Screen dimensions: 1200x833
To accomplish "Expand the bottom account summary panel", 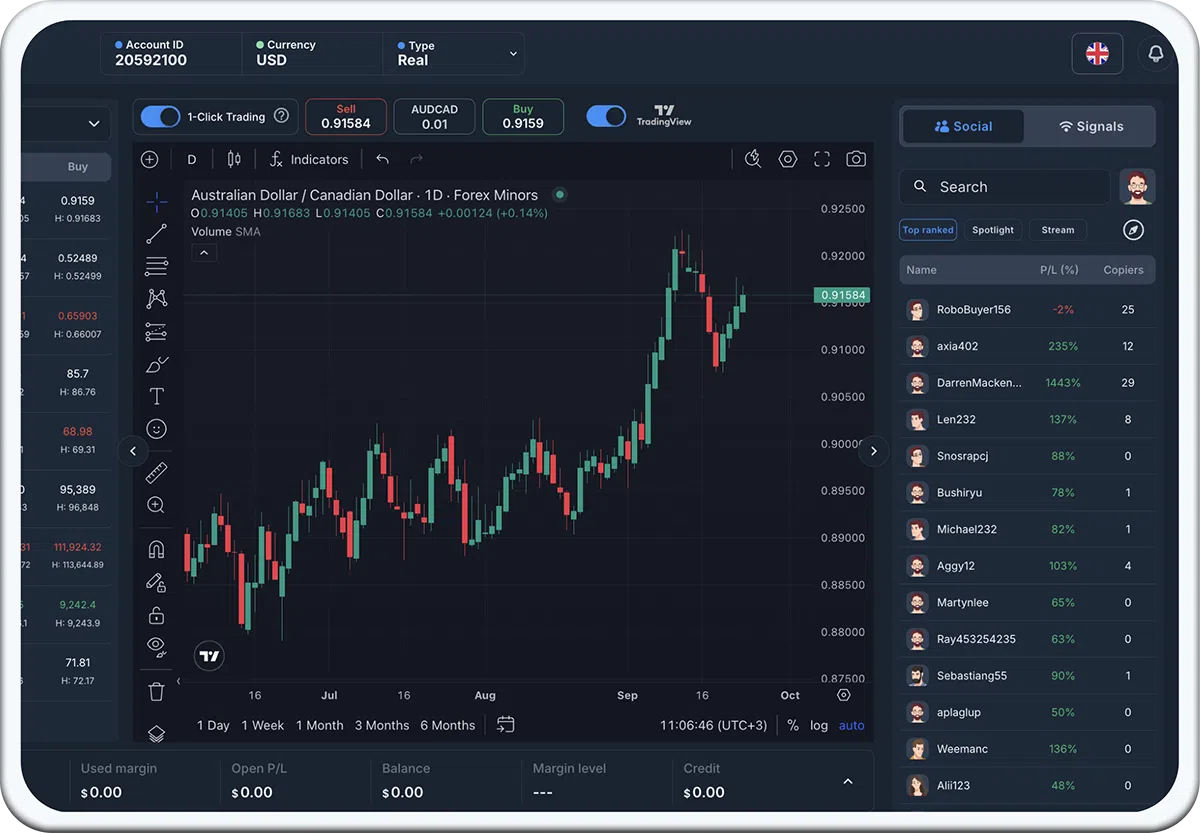I will tap(847, 781).
